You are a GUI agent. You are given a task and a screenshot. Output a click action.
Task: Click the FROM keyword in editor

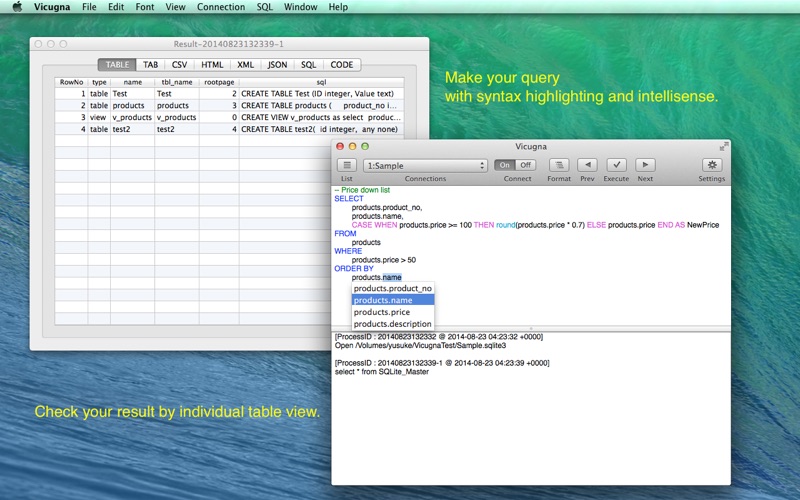pos(345,233)
